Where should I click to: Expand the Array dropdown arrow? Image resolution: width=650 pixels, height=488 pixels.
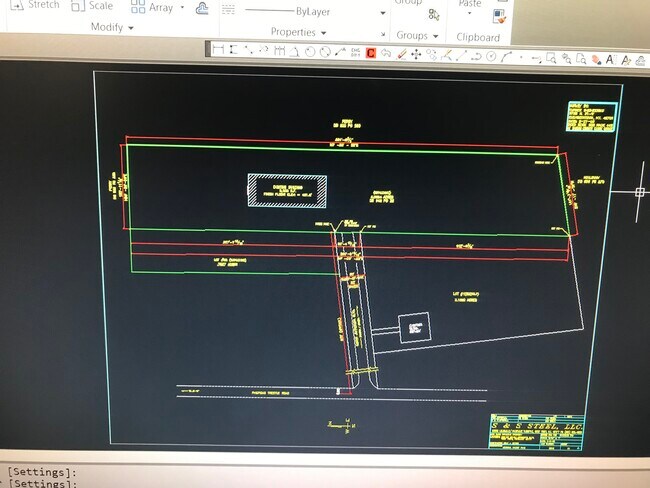(x=181, y=8)
